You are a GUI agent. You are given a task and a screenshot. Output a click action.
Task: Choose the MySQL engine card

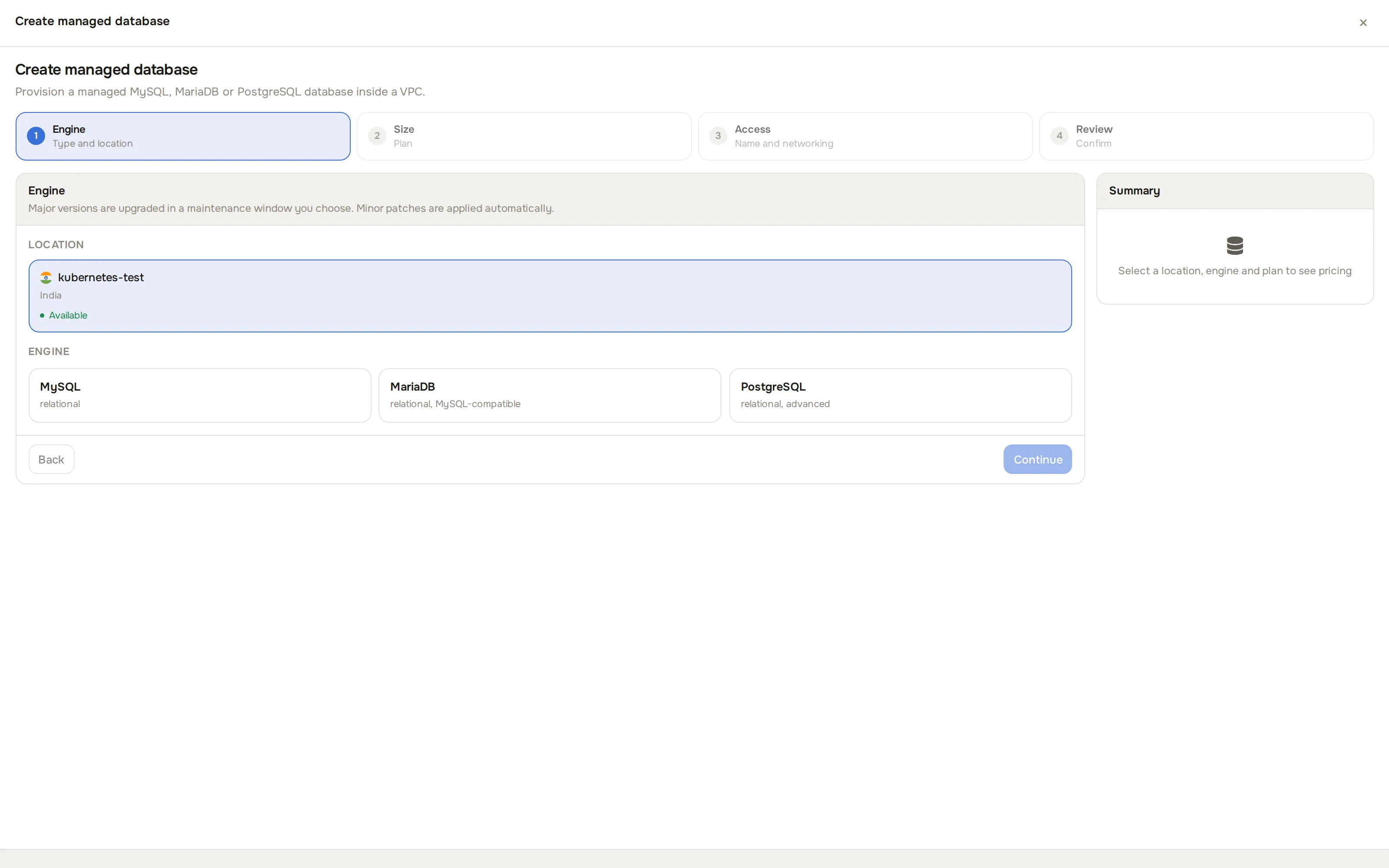(200, 395)
